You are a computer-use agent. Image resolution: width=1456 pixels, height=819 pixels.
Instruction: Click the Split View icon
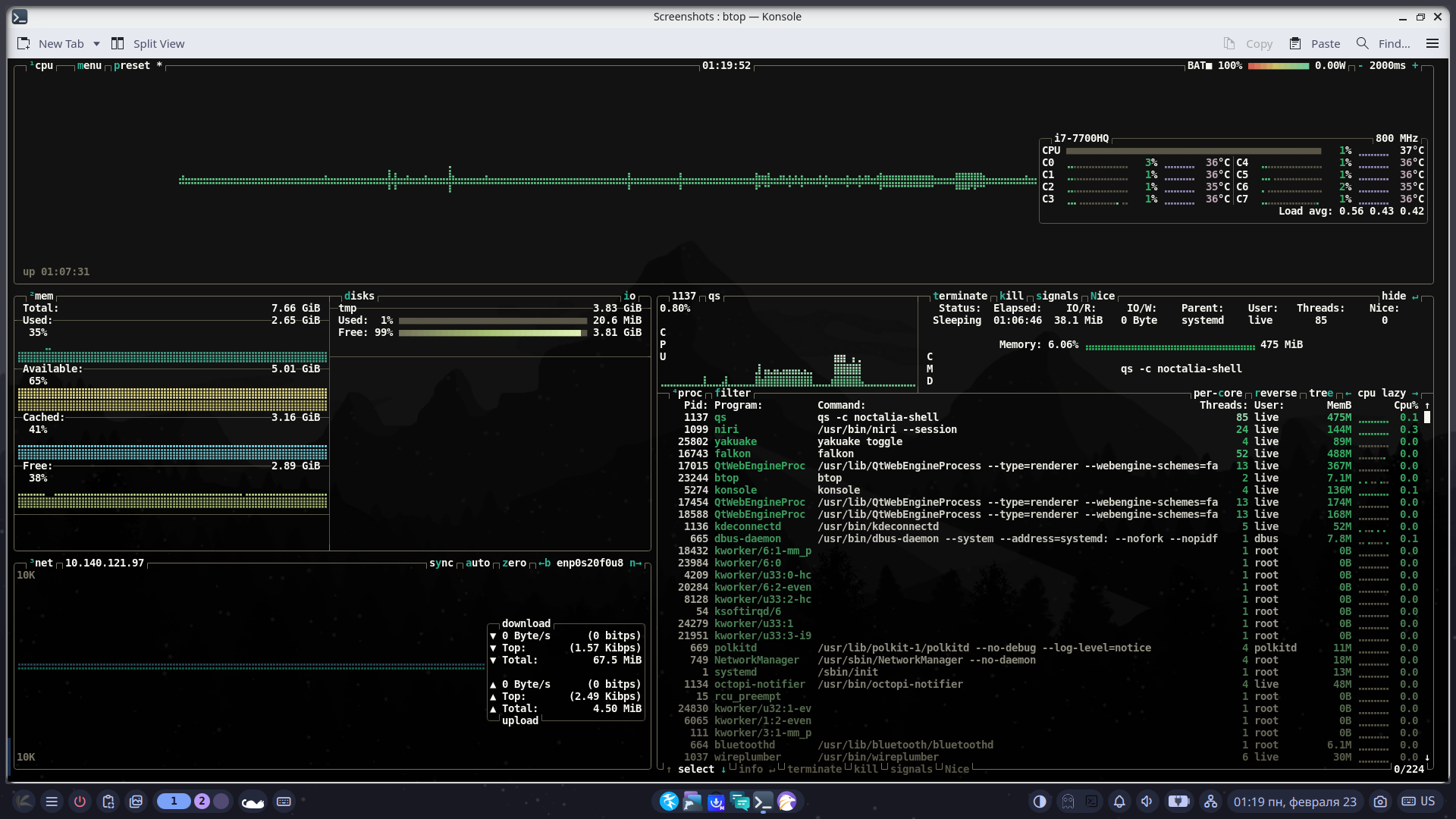pos(118,44)
